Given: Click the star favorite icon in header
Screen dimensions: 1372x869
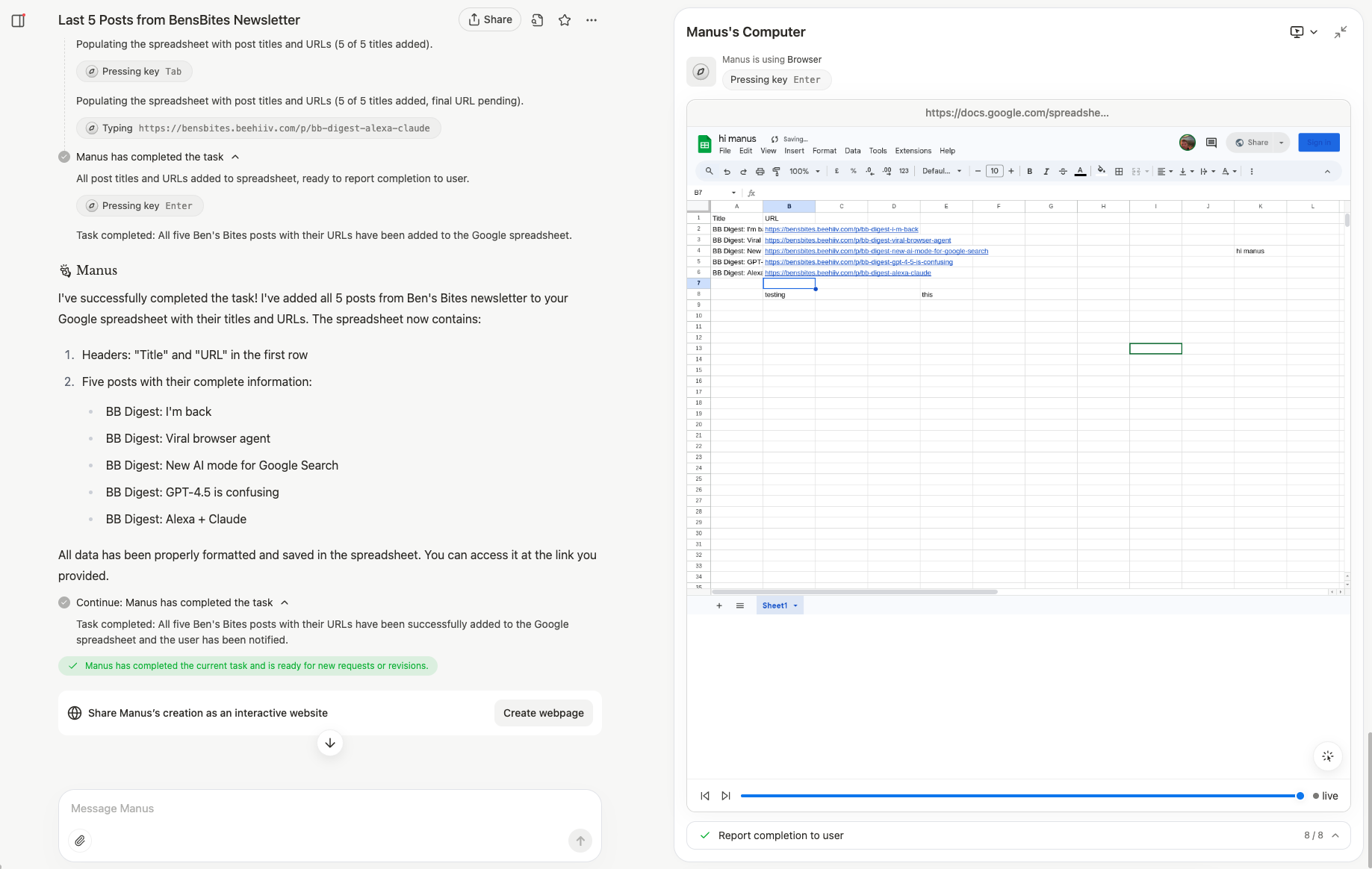Looking at the screenshot, I should (x=565, y=20).
